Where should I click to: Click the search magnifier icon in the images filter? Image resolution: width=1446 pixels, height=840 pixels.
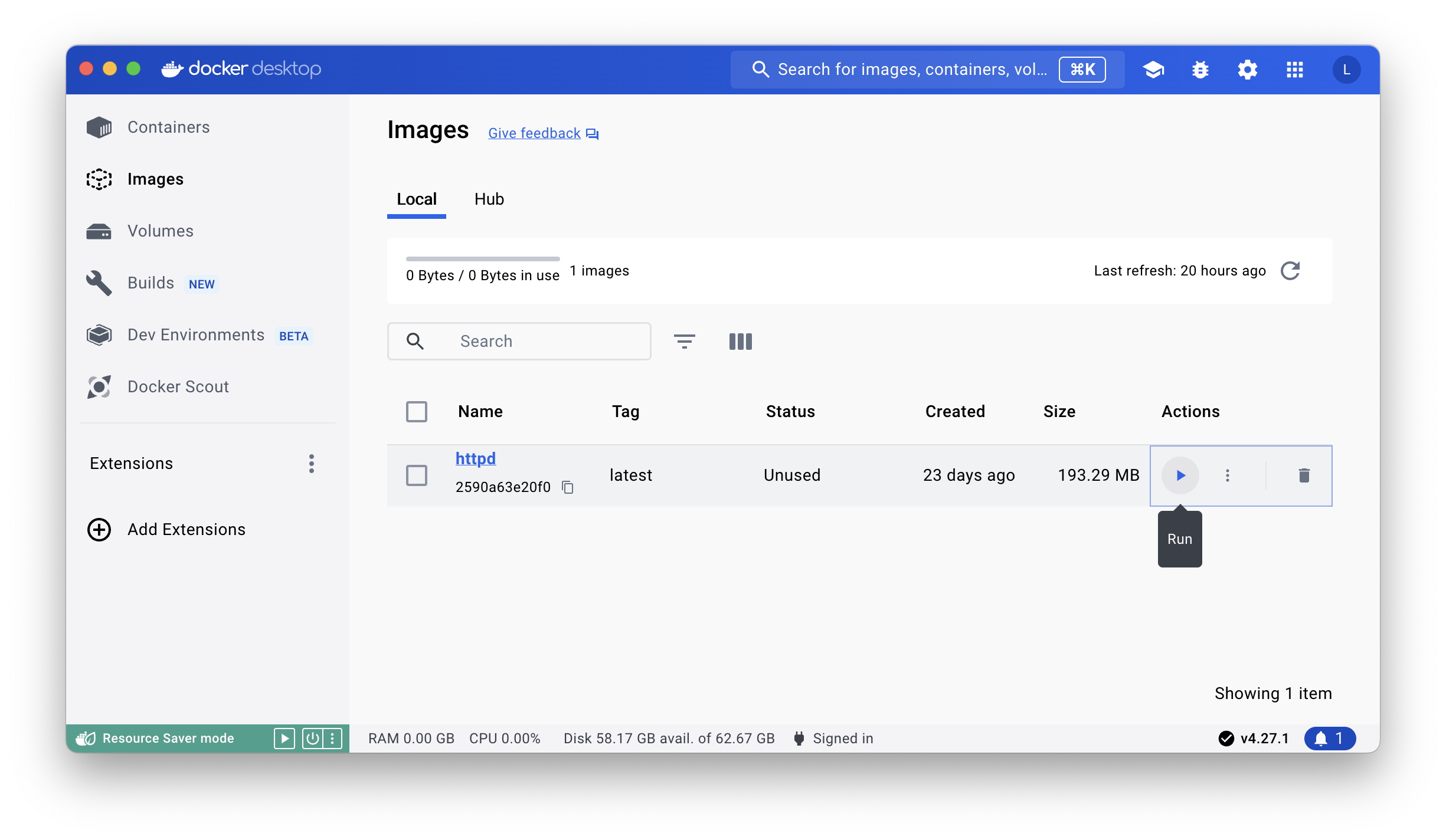[415, 341]
